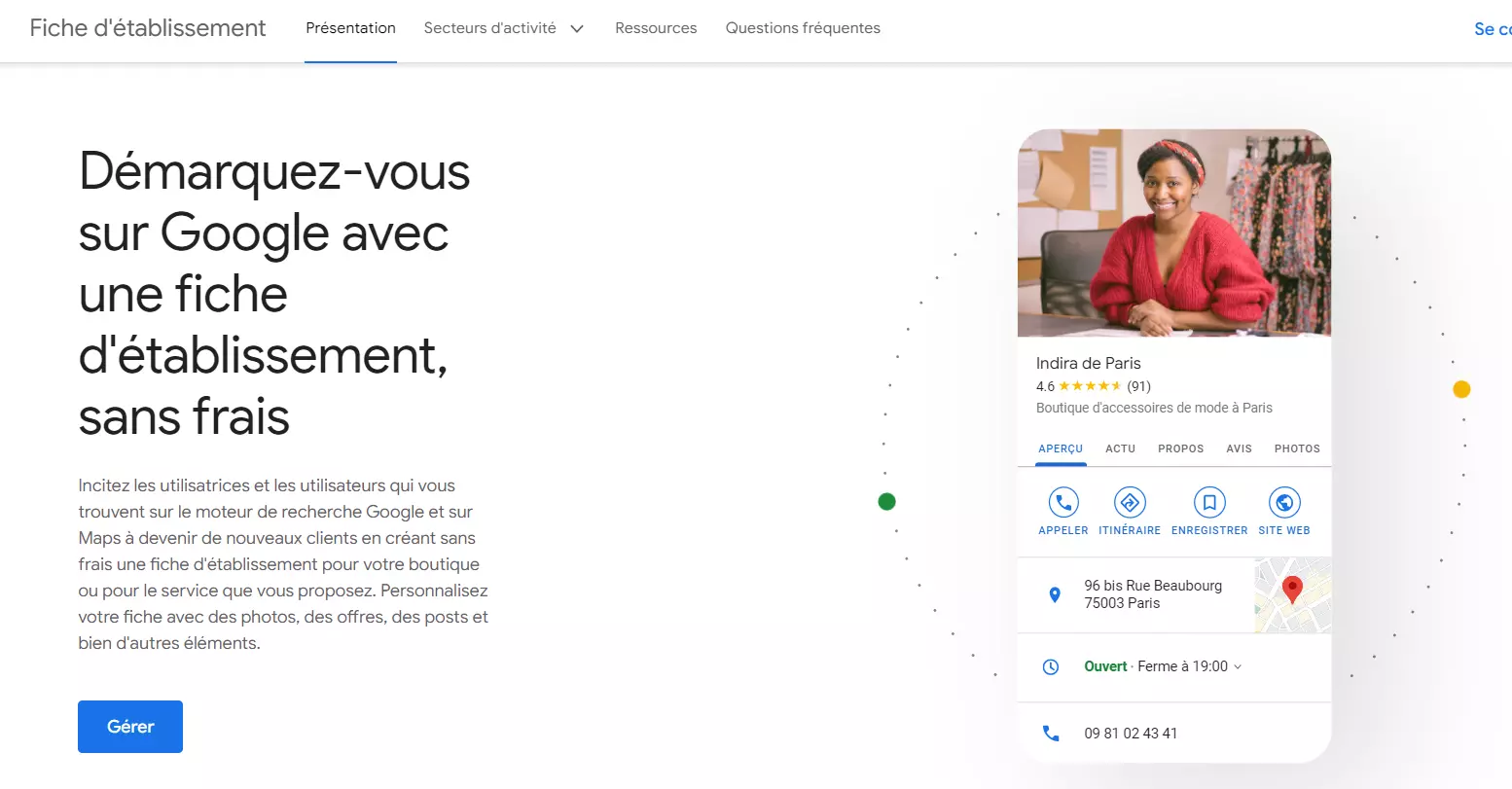Click the phone number 09 81 02 43 41
The width and height of the screenshot is (1512, 789).
pos(1131,734)
